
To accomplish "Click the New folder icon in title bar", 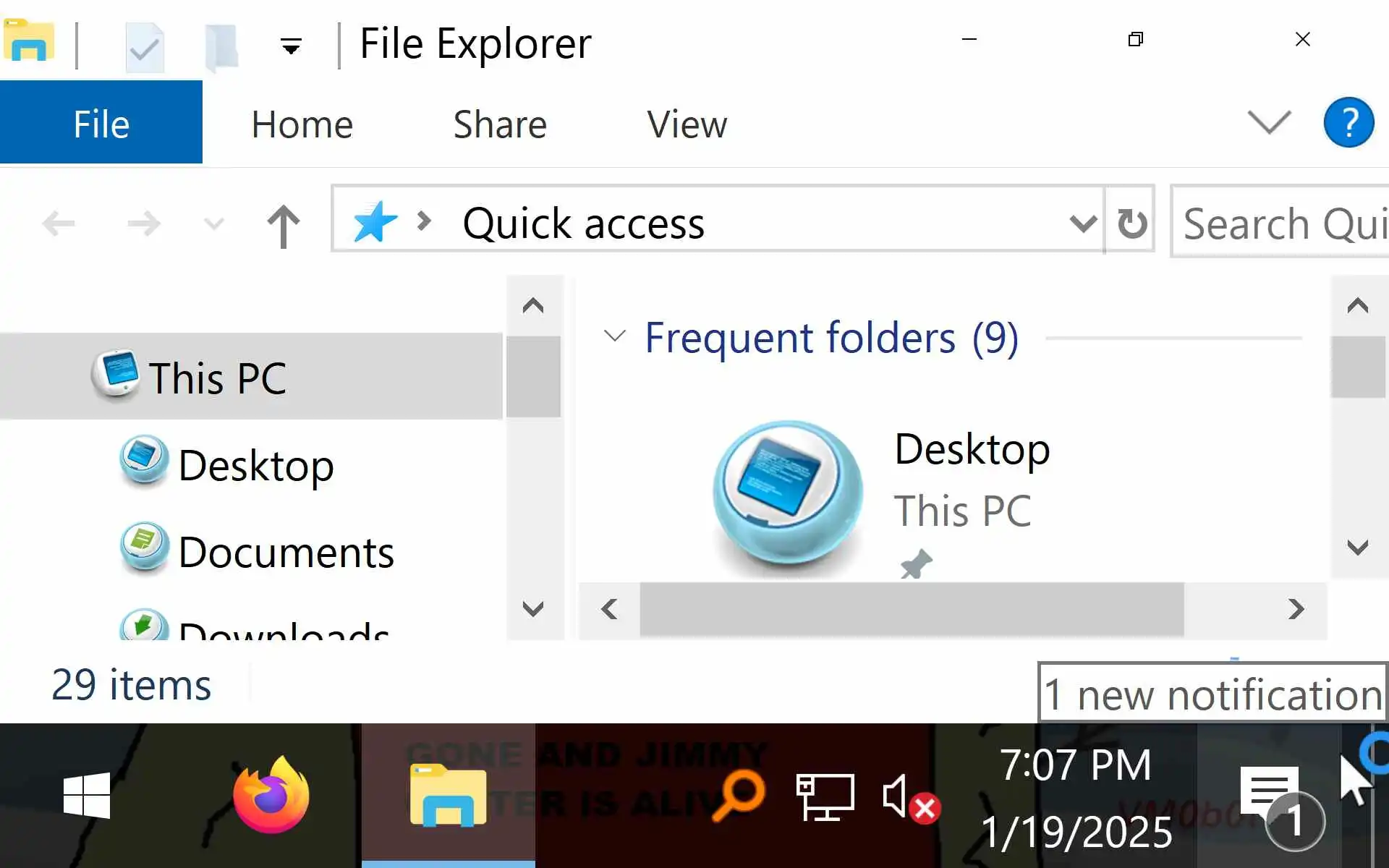I will [221, 48].
